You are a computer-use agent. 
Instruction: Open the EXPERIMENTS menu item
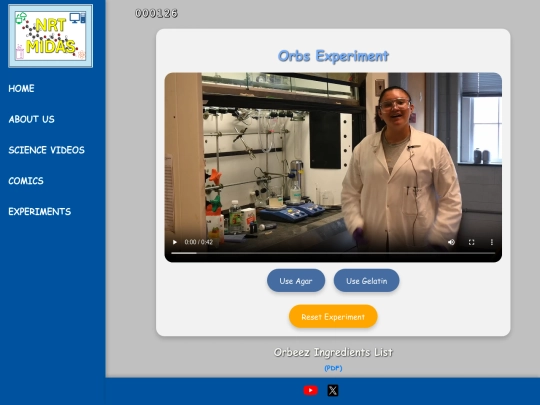40,211
